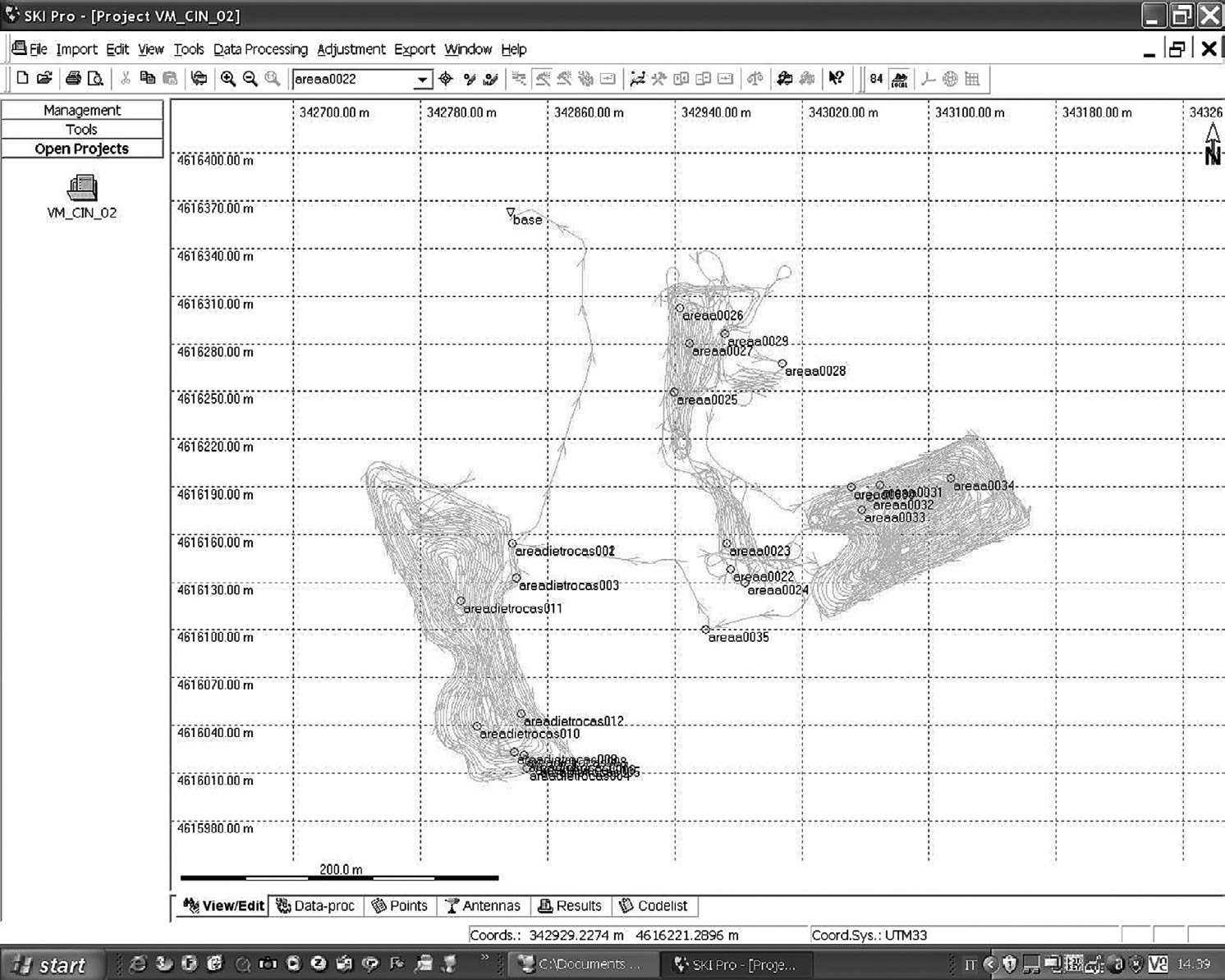This screenshot has height=980, width=1225.
Task: Open the Window menu
Action: tap(468, 49)
